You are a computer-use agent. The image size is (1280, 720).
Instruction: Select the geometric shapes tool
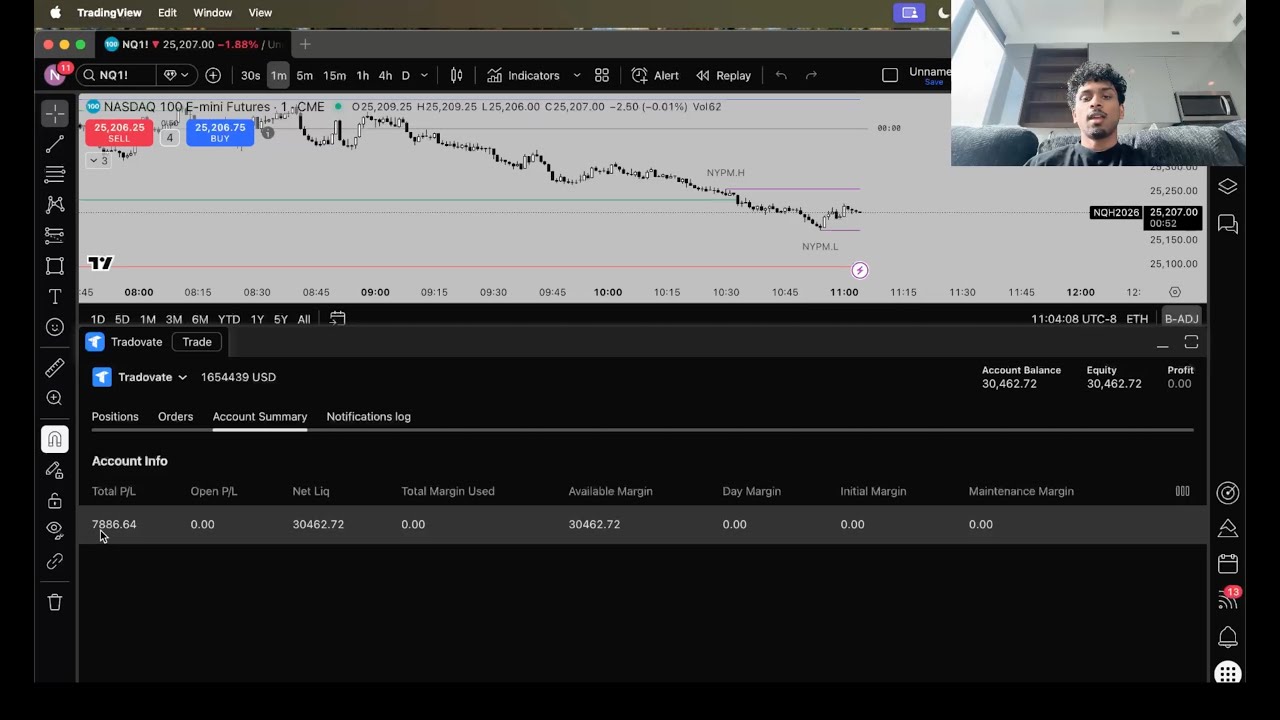click(x=55, y=266)
